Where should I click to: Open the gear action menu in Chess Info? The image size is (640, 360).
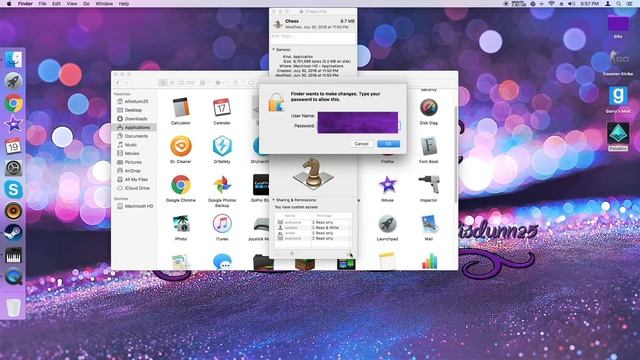pos(293,254)
